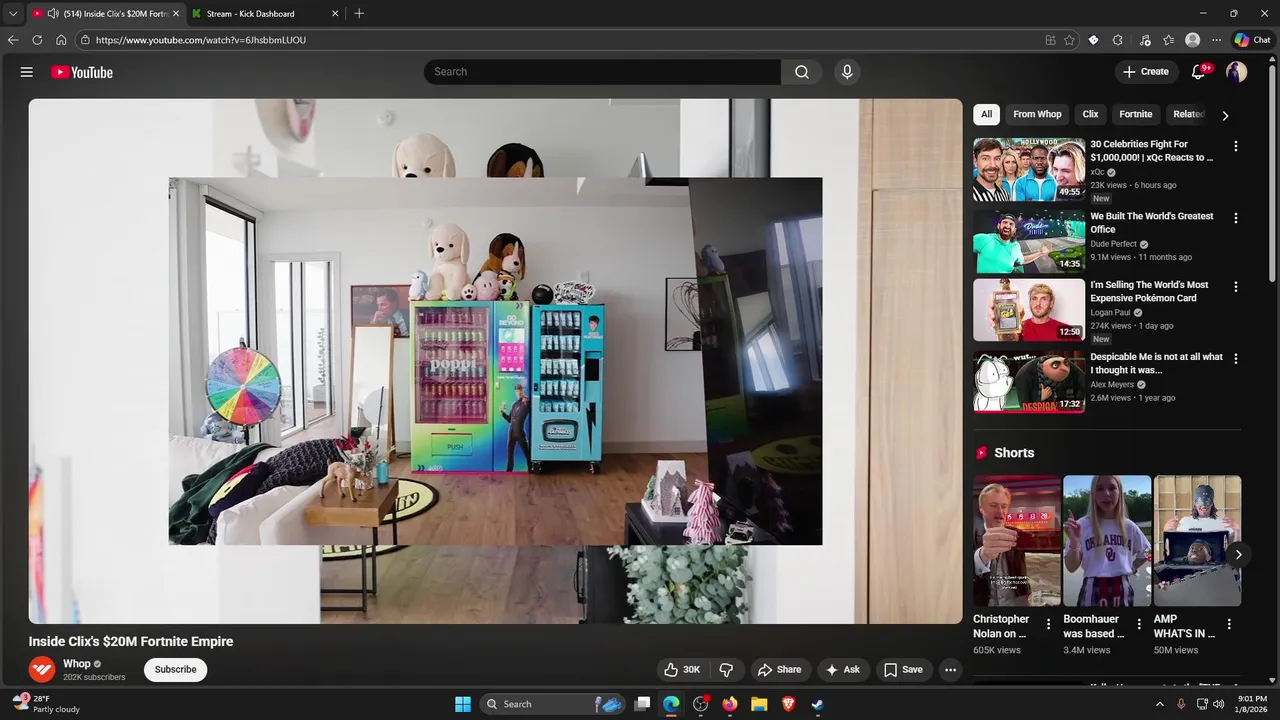Open options for Christopher Nolan short

point(1048,624)
